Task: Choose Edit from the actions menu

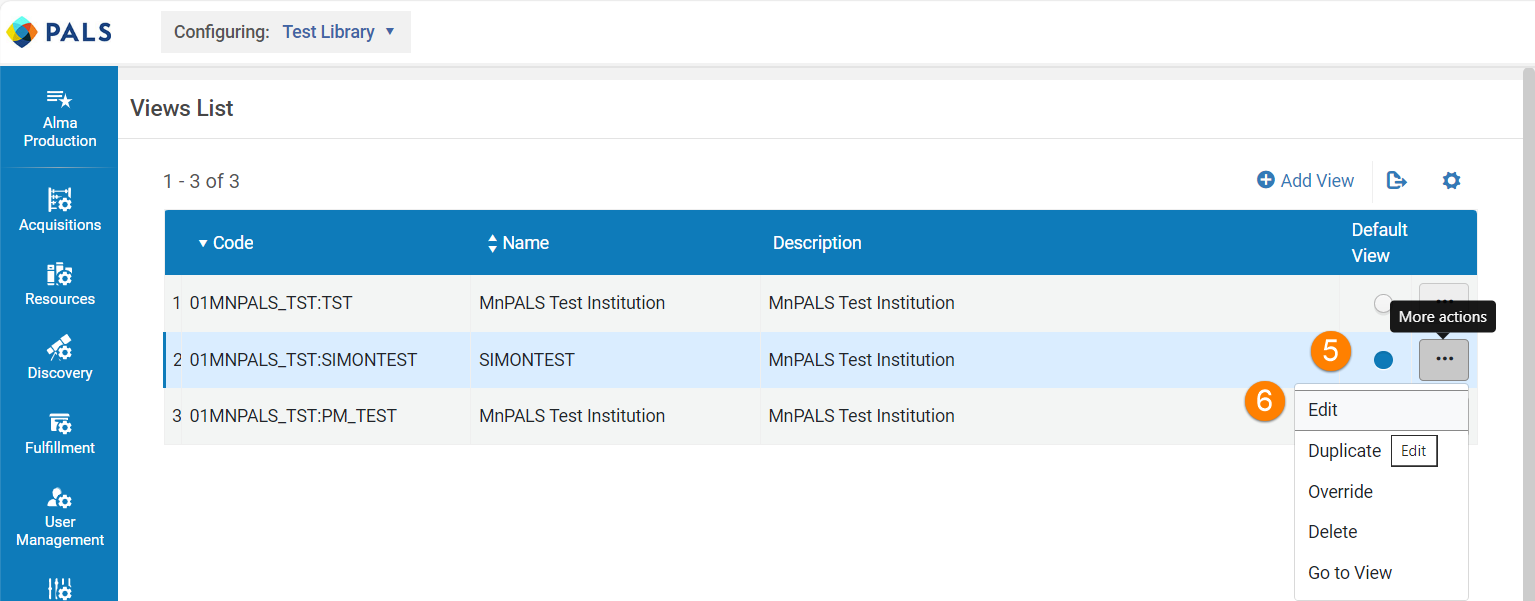Action: coord(1381,410)
